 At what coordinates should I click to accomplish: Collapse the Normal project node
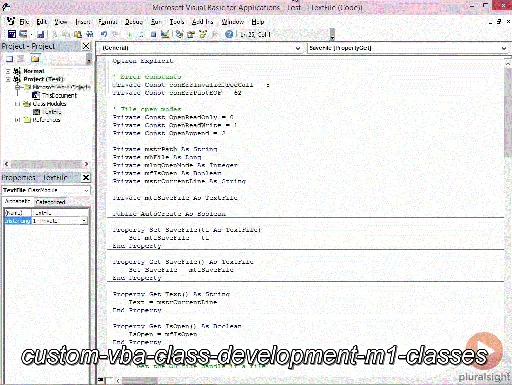click(8, 71)
